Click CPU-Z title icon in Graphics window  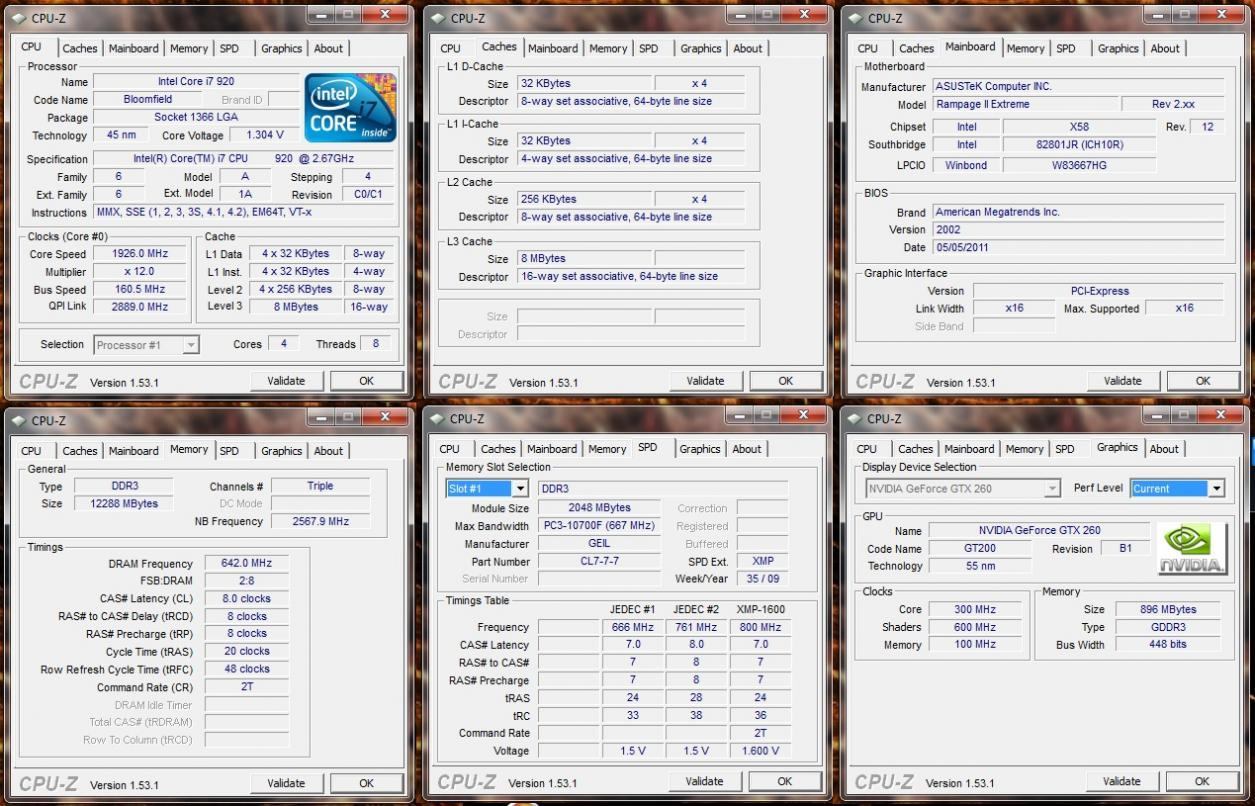click(x=854, y=419)
